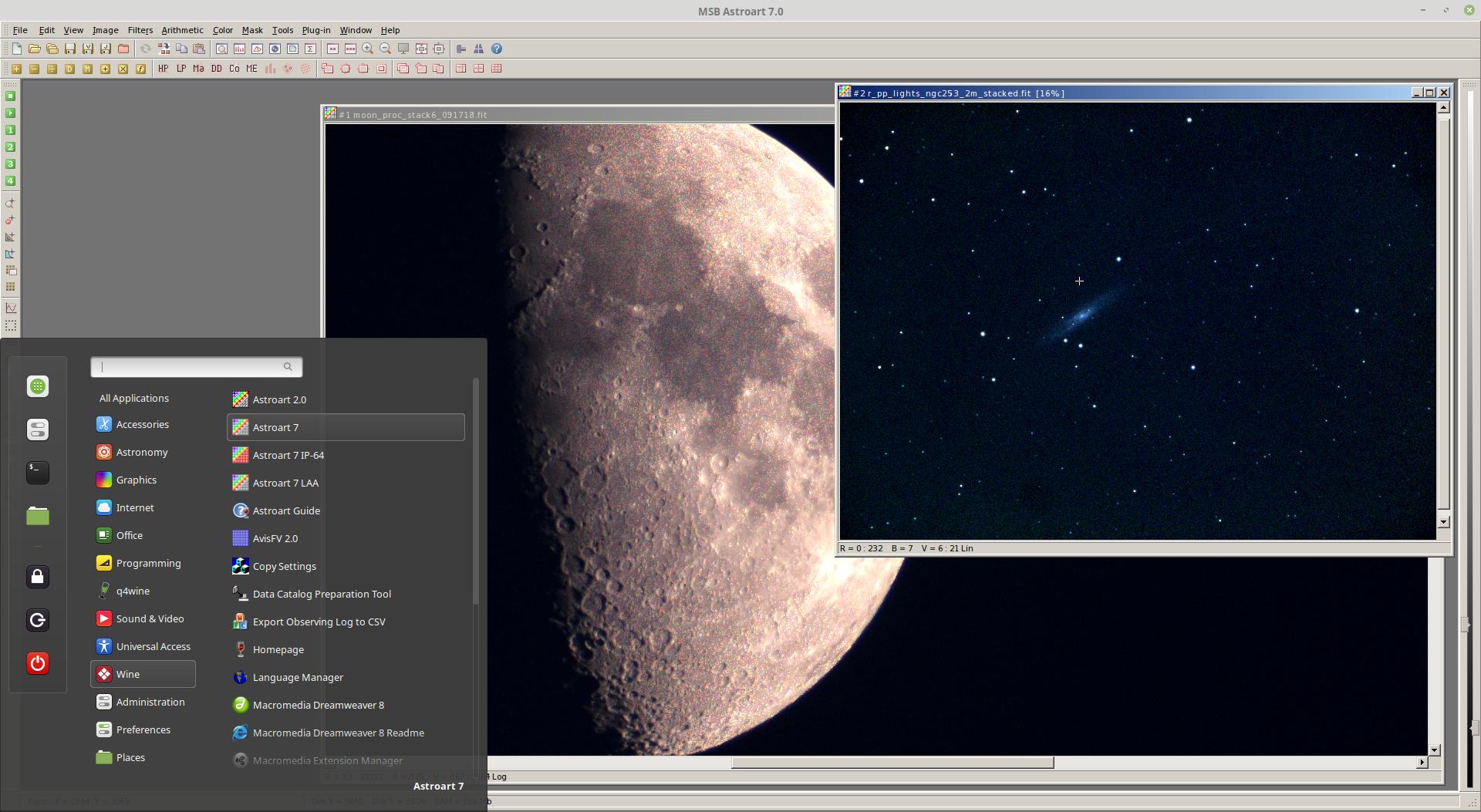Open the Mask menu

[252, 30]
